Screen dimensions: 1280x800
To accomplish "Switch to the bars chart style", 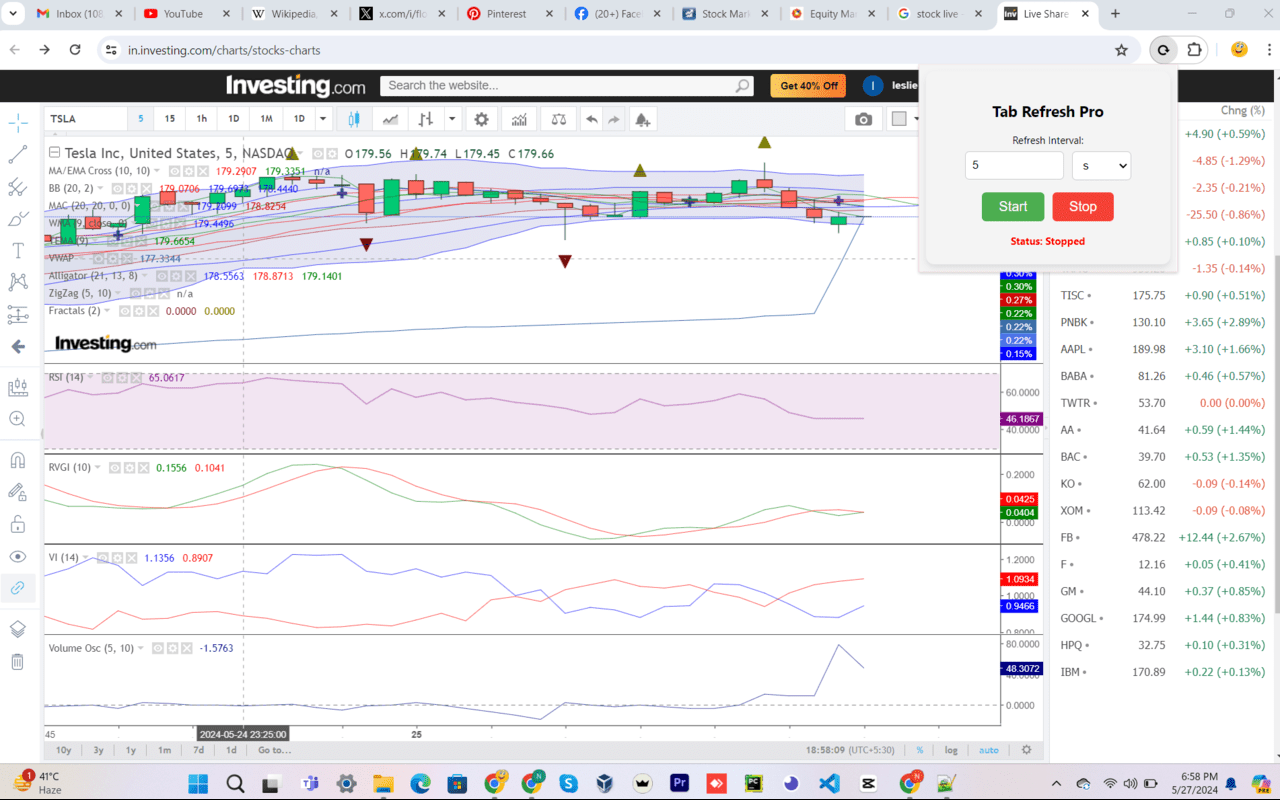I will (x=426, y=119).
